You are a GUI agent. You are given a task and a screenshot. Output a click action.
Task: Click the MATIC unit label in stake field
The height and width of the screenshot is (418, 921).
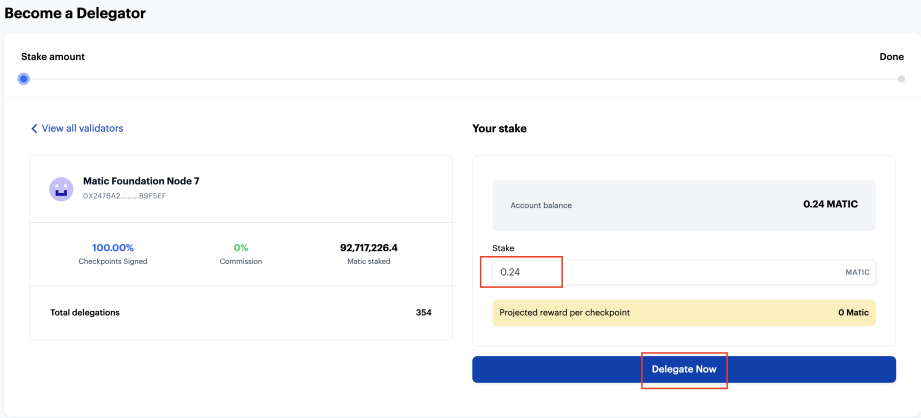point(858,273)
